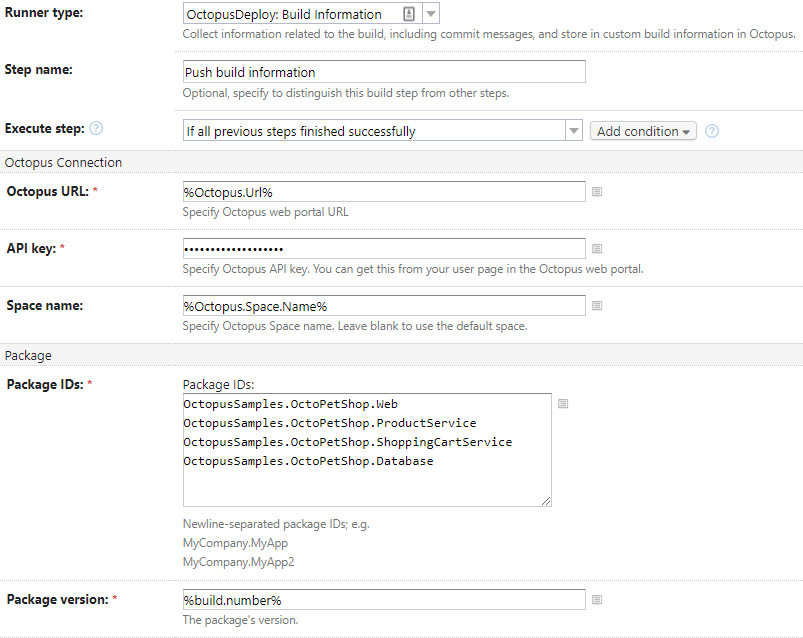The width and height of the screenshot is (803, 638).
Task: Open parameter picker icon for Space name
Action: (x=597, y=306)
